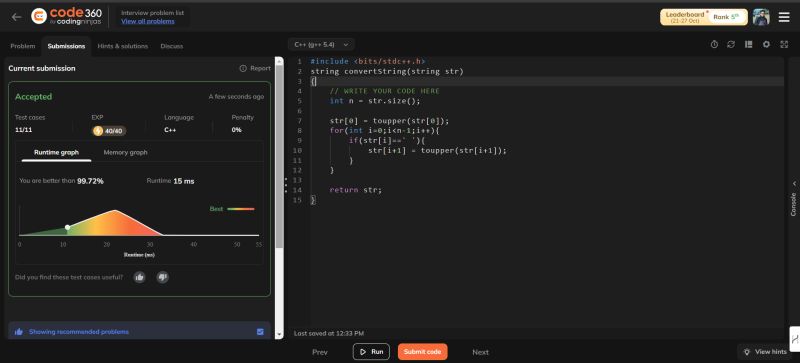
Task: Place cursor on str[0] = toupper(str[0]); line
Action: click(x=389, y=121)
